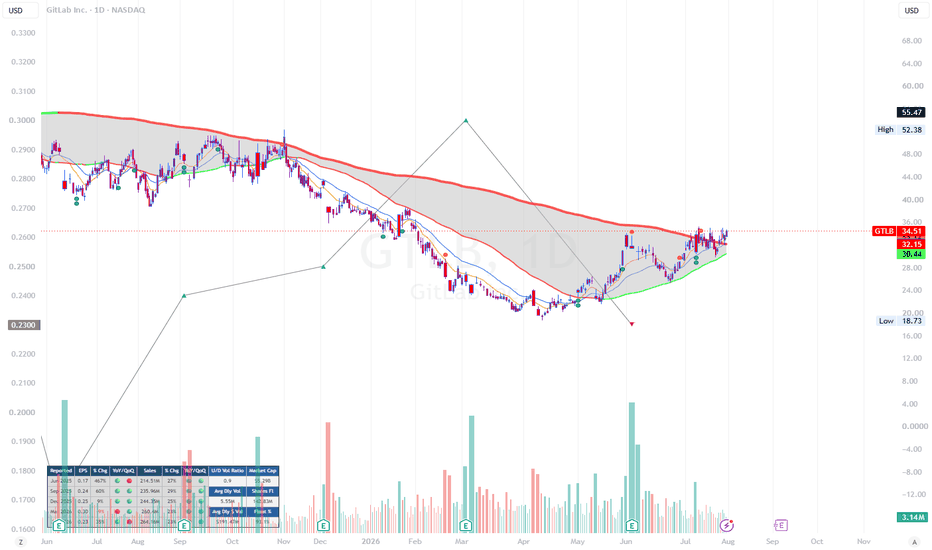Viewport: 932px width, 550px height.
Task: Open the March 2026 earnings marker
Action: point(465,526)
